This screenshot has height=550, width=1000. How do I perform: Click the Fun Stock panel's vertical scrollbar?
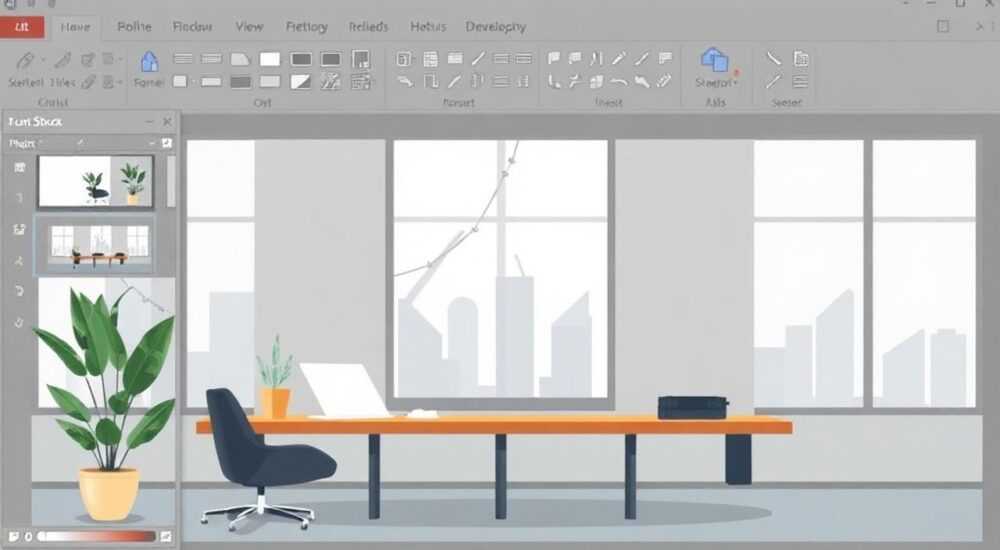[x=171, y=181]
